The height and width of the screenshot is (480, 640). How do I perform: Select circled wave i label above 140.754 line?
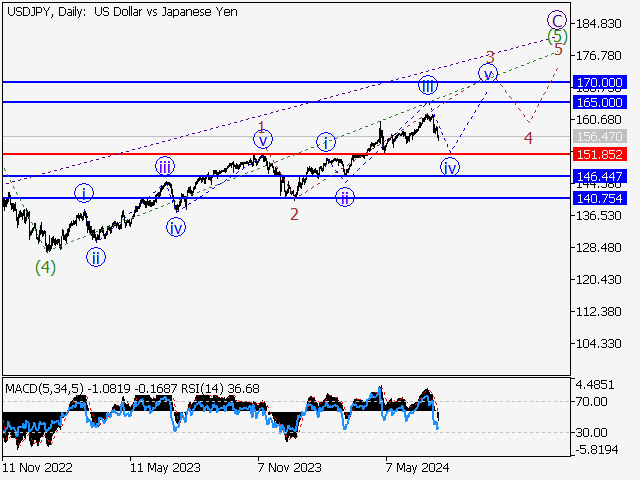pyautogui.click(x=84, y=193)
